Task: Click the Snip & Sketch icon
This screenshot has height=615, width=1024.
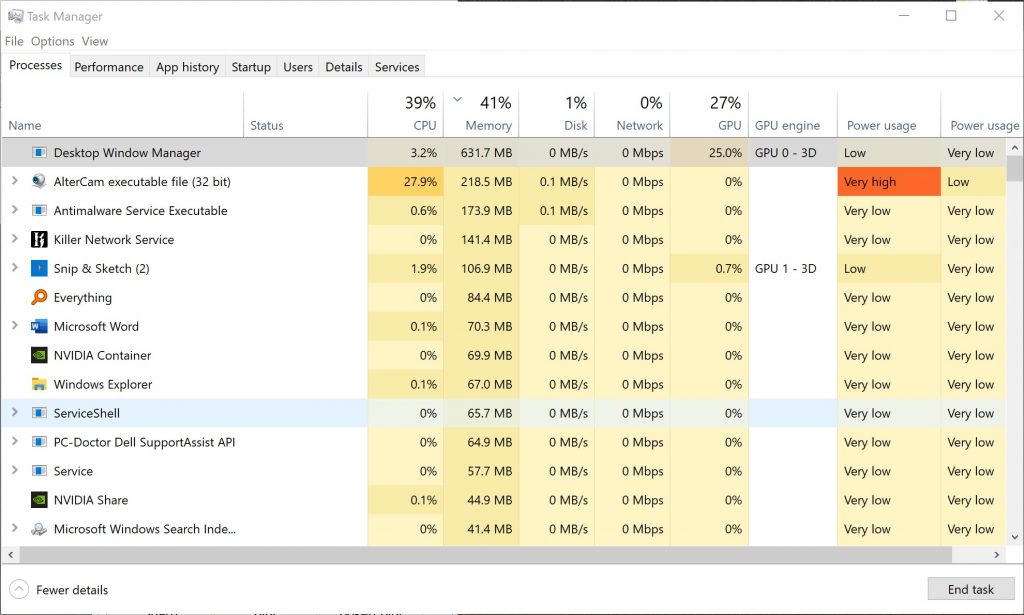Action: [39, 268]
